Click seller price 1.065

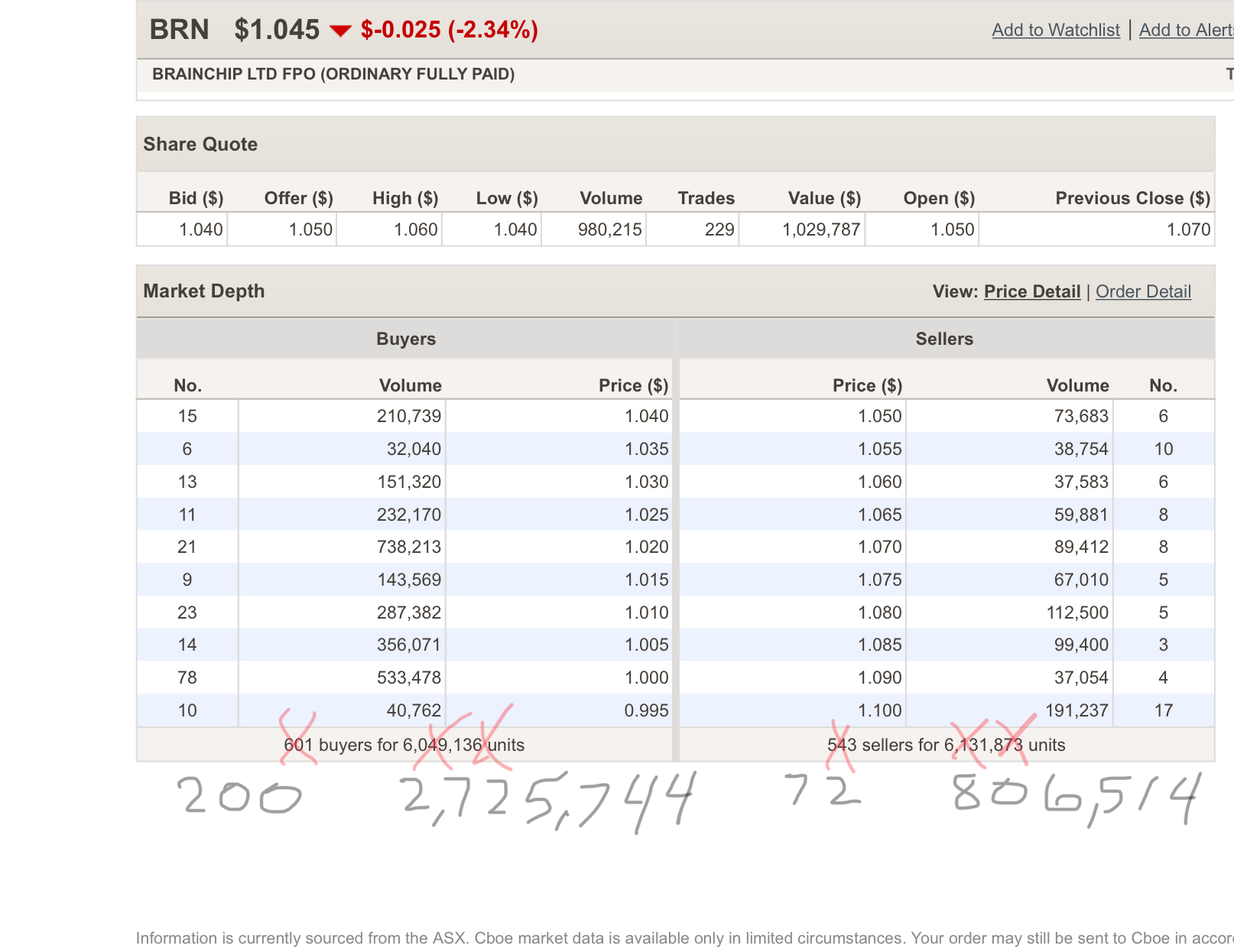click(880, 515)
